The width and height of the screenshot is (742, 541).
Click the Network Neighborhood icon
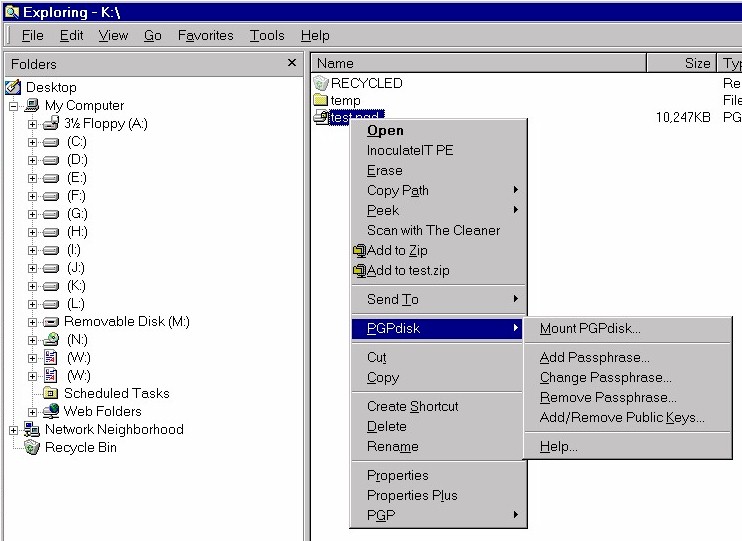[32, 429]
